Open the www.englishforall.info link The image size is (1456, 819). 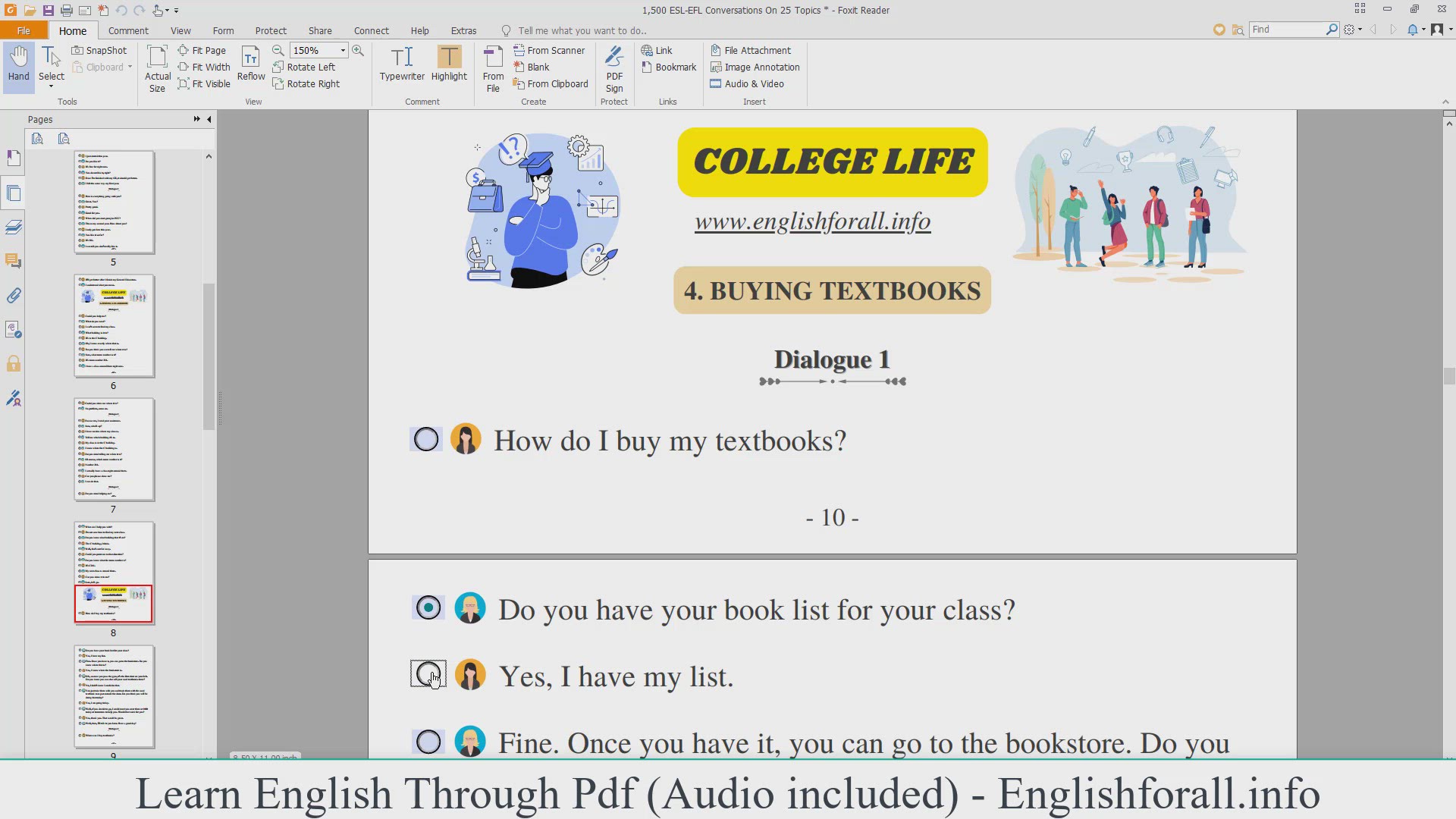812,221
